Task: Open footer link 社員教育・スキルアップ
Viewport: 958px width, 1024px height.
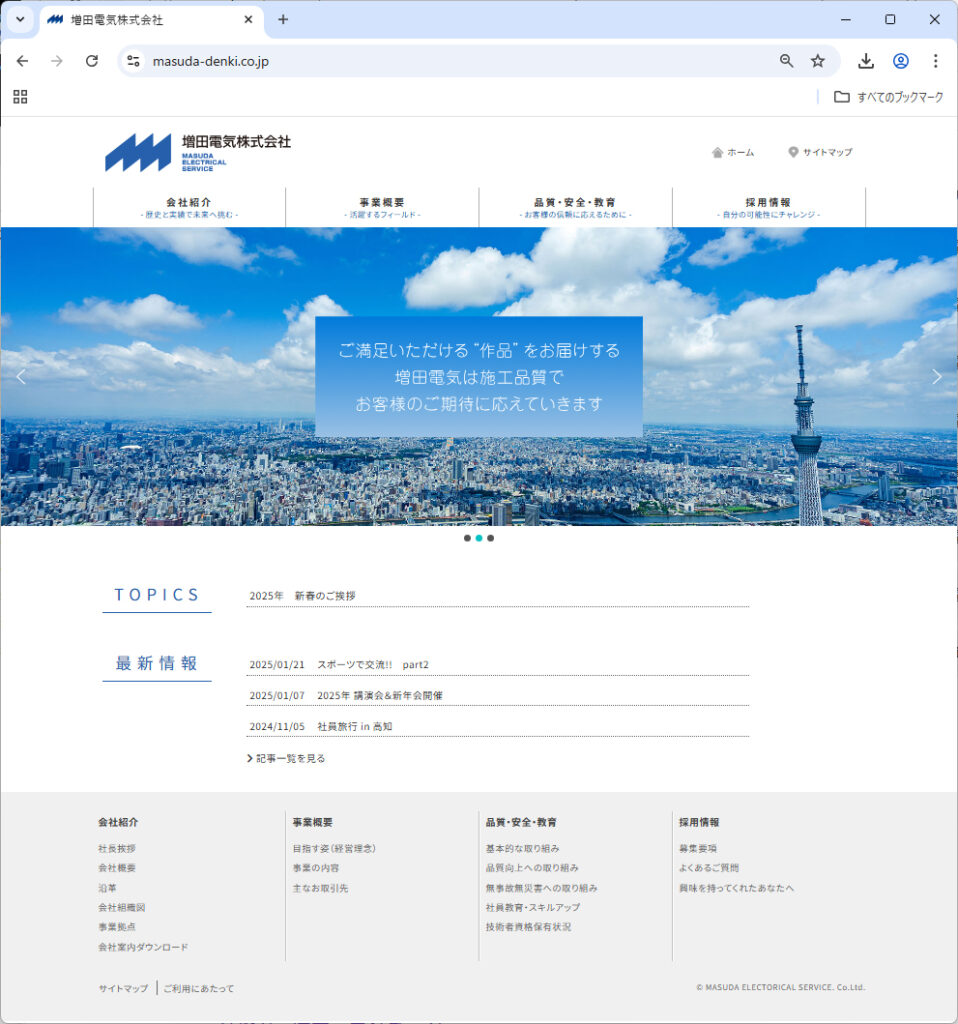Action: [533, 907]
